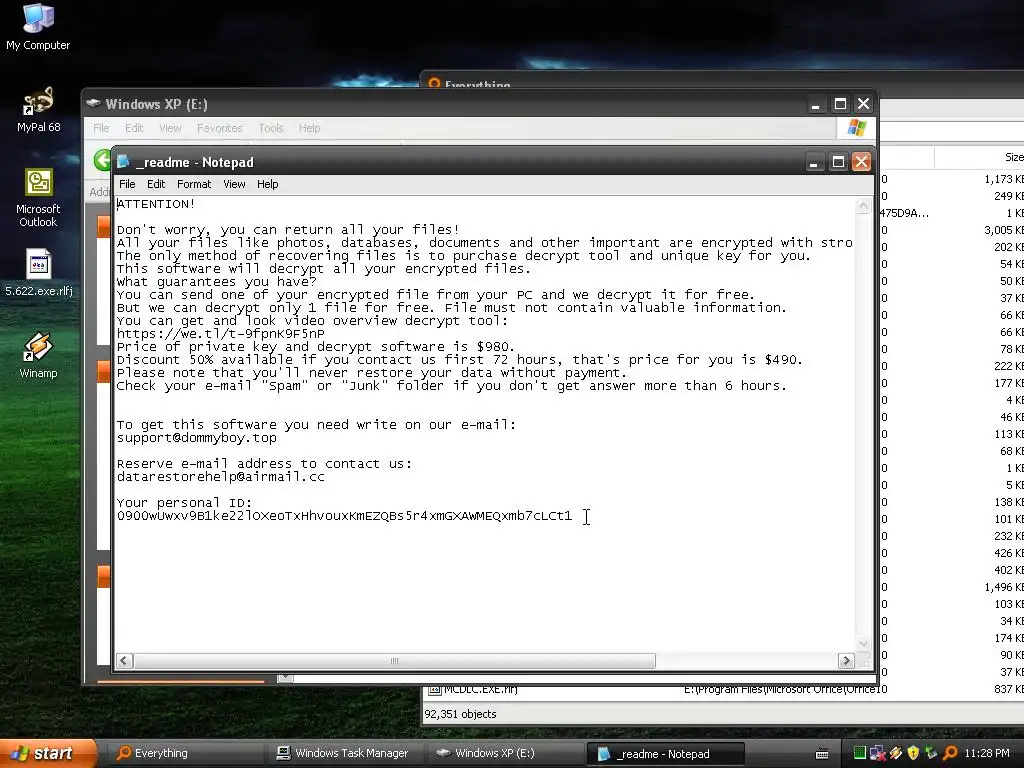Close the _readme Notepad window
This screenshot has height=768, width=1024.
click(861, 162)
